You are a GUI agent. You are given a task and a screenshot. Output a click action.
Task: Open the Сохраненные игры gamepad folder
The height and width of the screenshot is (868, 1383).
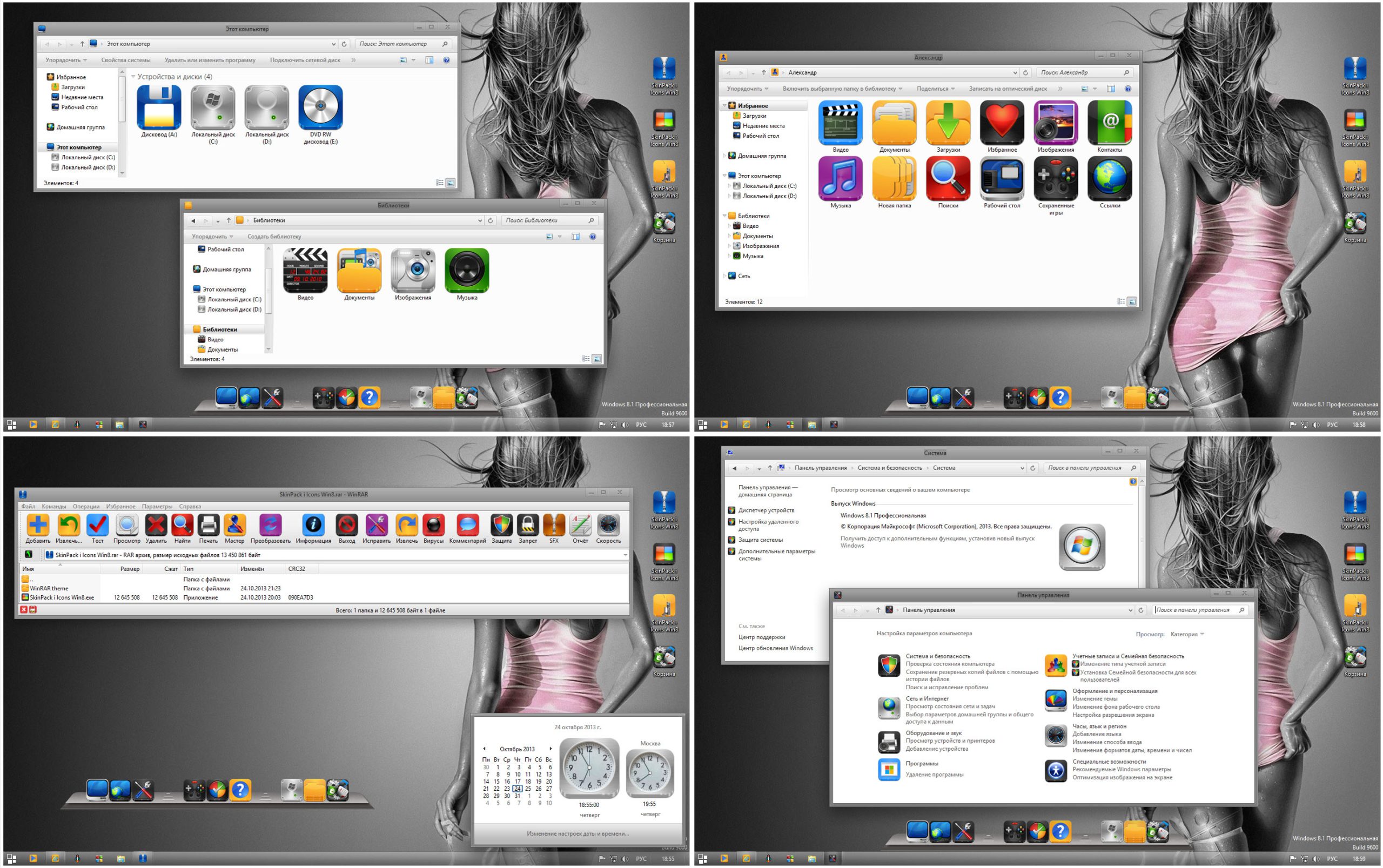tap(1055, 179)
